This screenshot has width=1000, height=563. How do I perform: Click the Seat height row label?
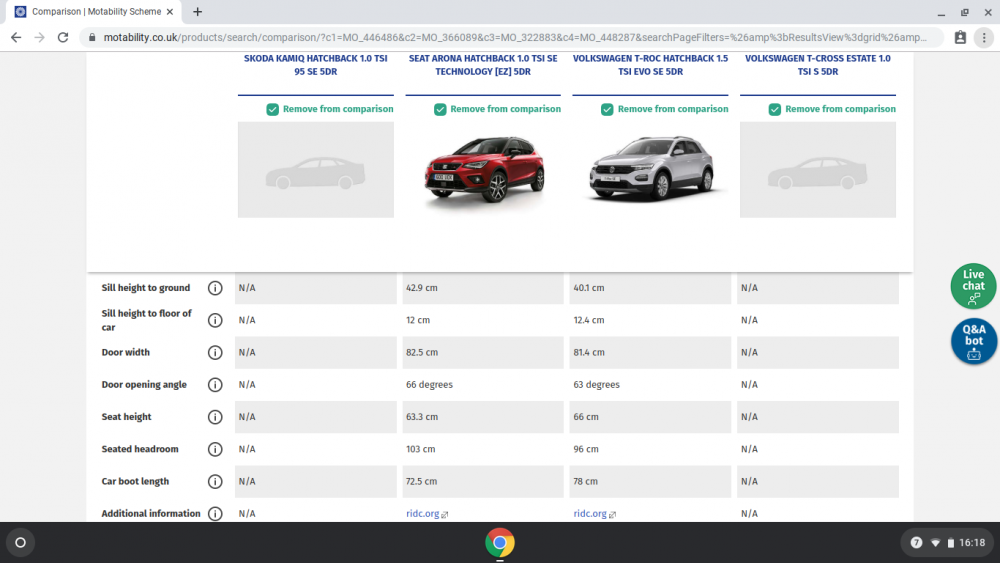[x=126, y=417]
